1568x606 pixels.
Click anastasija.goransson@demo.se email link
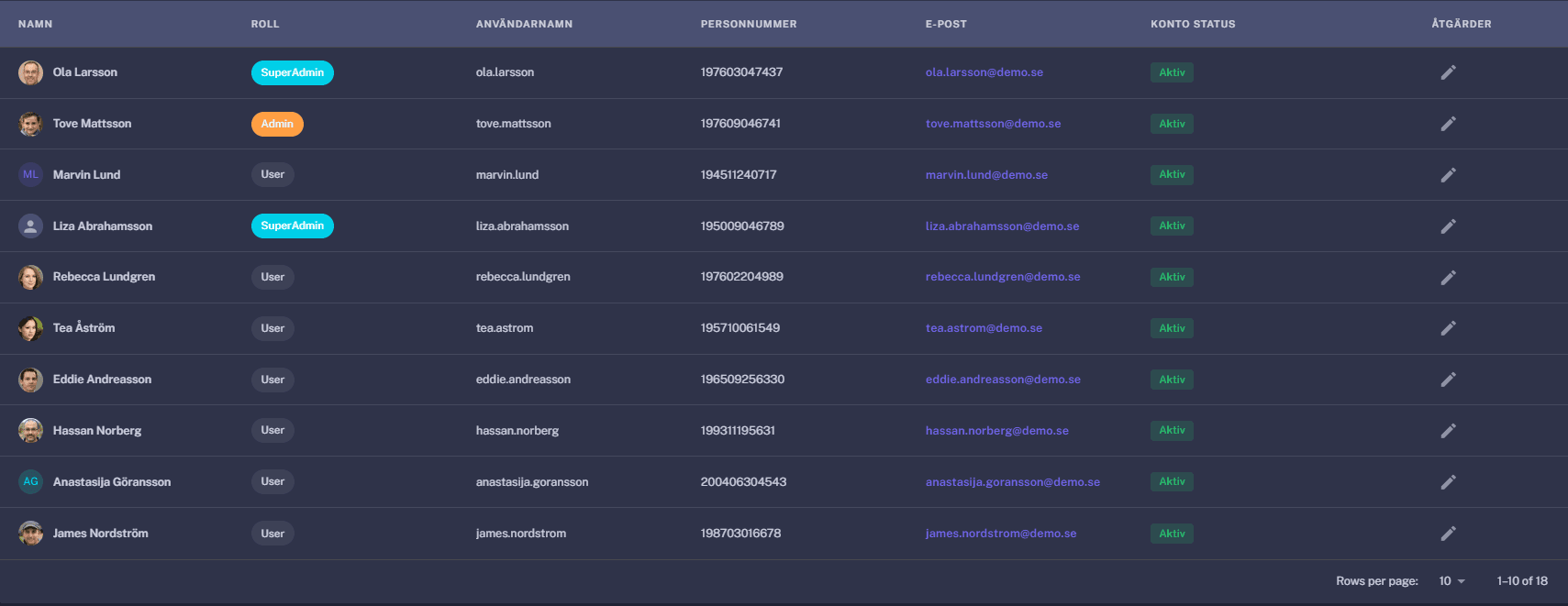tap(1012, 482)
